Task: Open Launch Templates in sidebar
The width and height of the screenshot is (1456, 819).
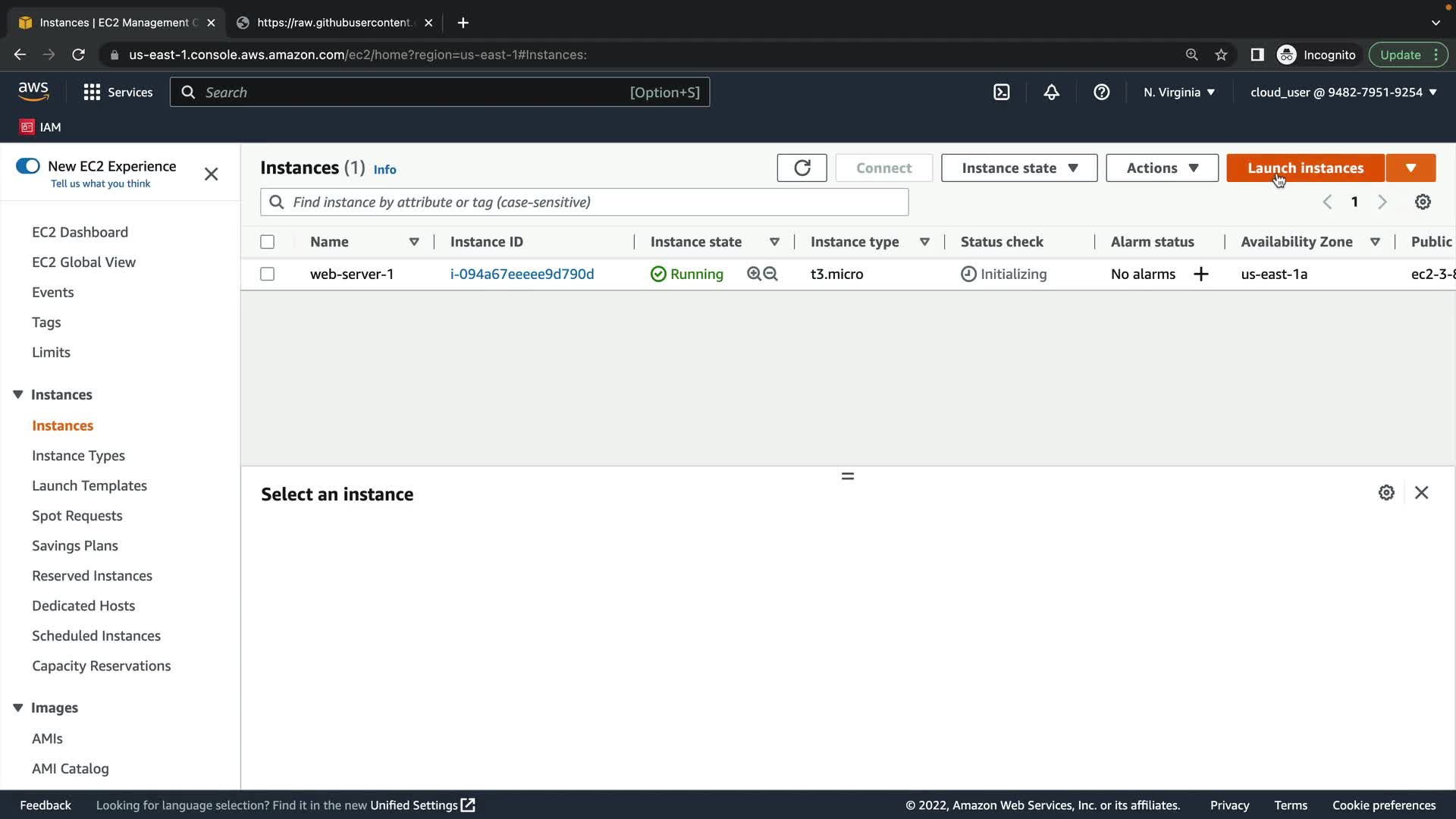Action: 89,485
